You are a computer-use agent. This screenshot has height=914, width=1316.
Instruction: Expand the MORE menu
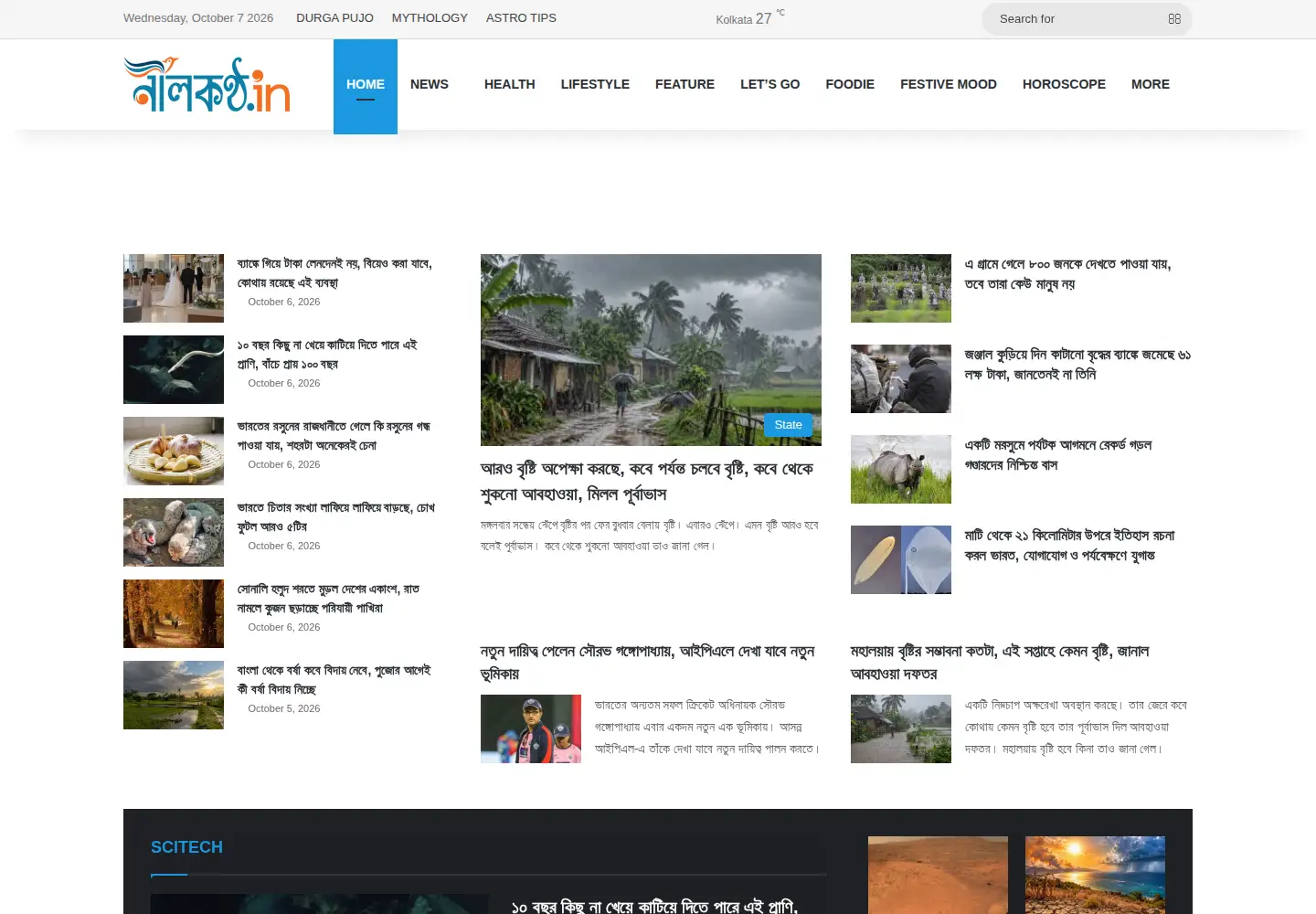click(x=1151, y=84)
